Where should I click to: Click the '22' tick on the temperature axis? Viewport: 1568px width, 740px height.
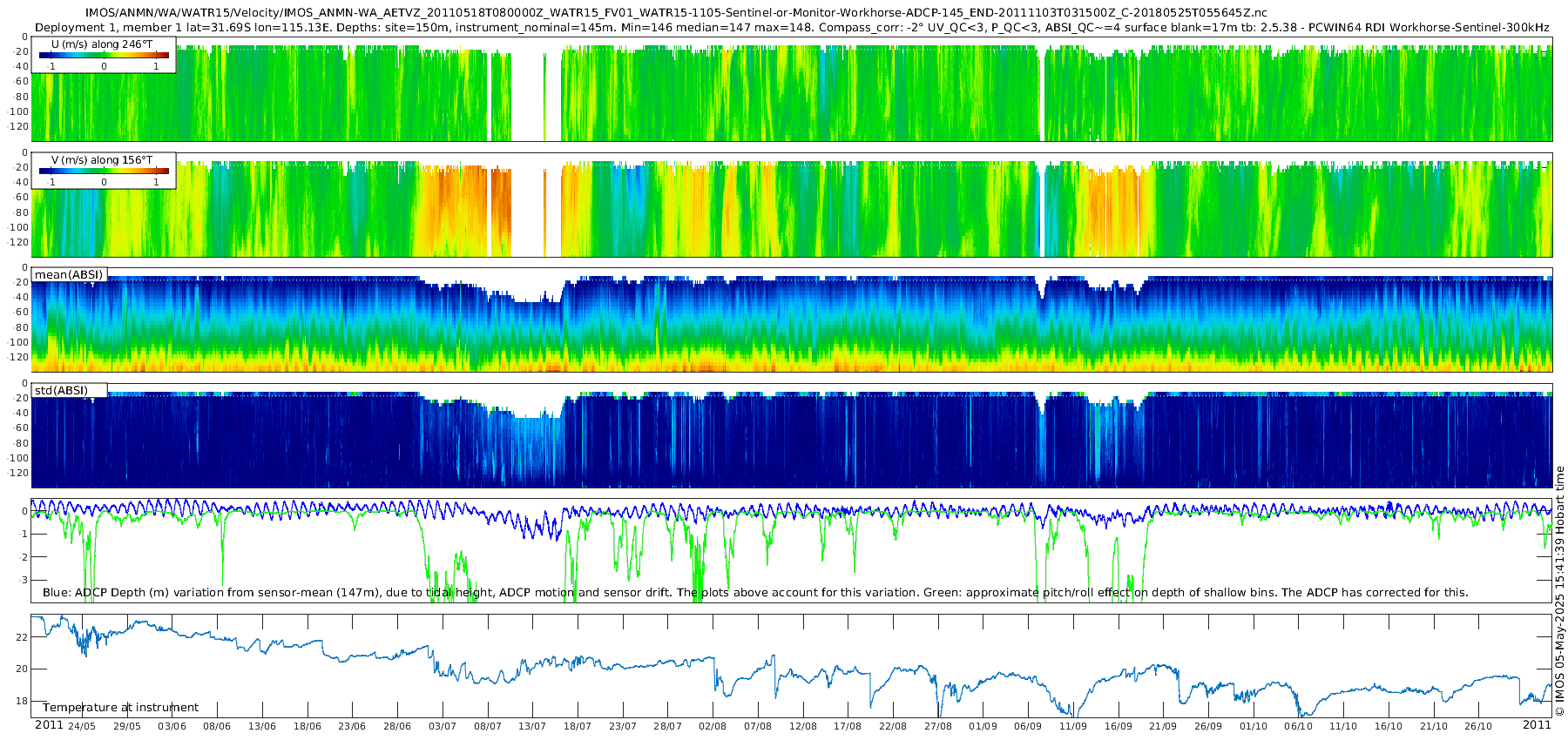(22, 637)
